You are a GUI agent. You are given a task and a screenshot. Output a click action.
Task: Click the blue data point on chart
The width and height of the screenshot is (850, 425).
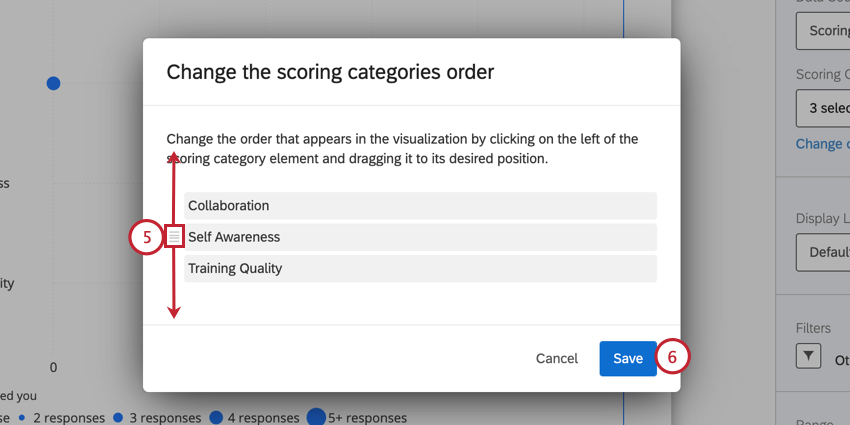tap(54, 83)
